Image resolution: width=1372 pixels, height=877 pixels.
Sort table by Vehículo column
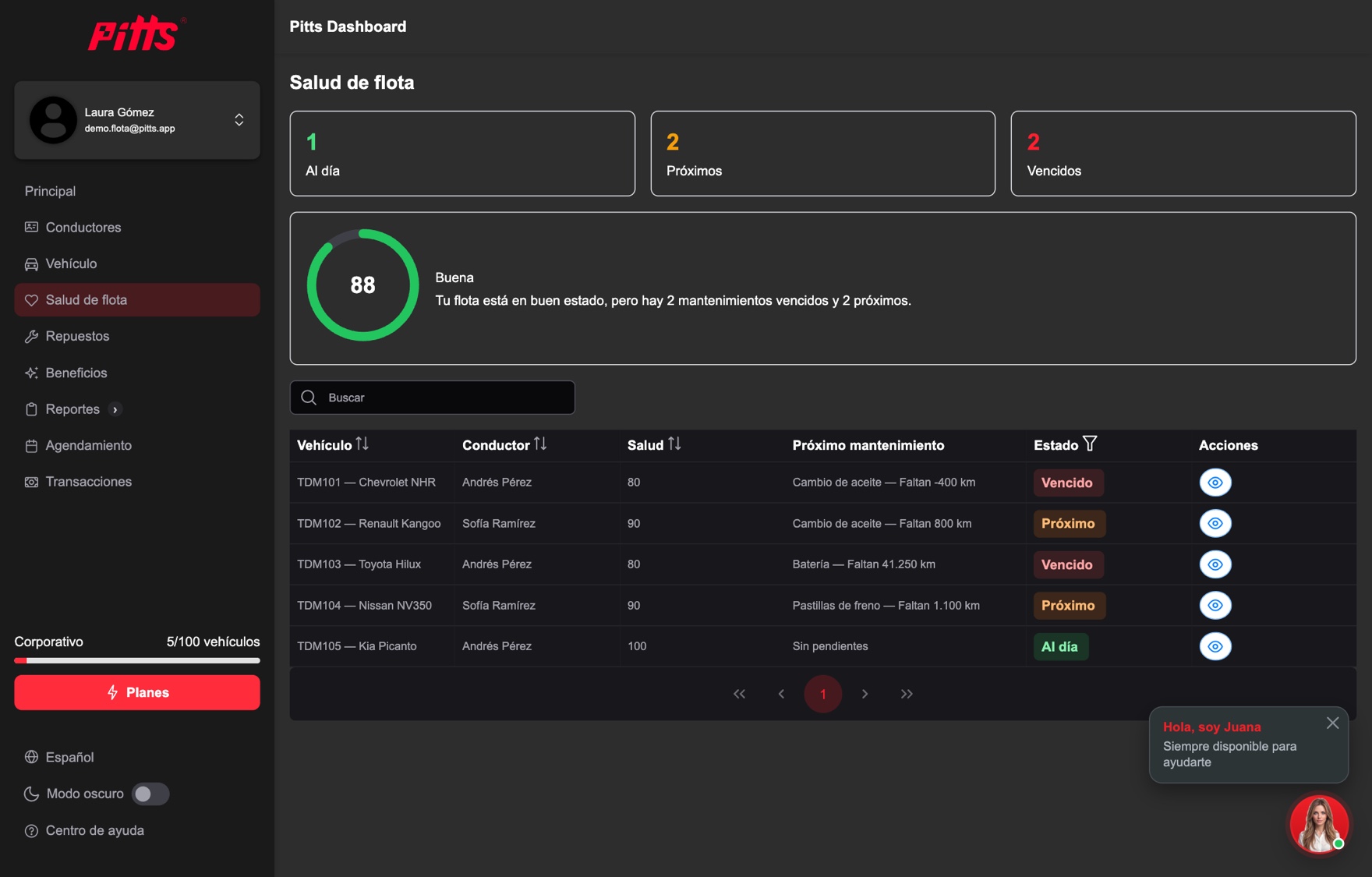point(362,444)
